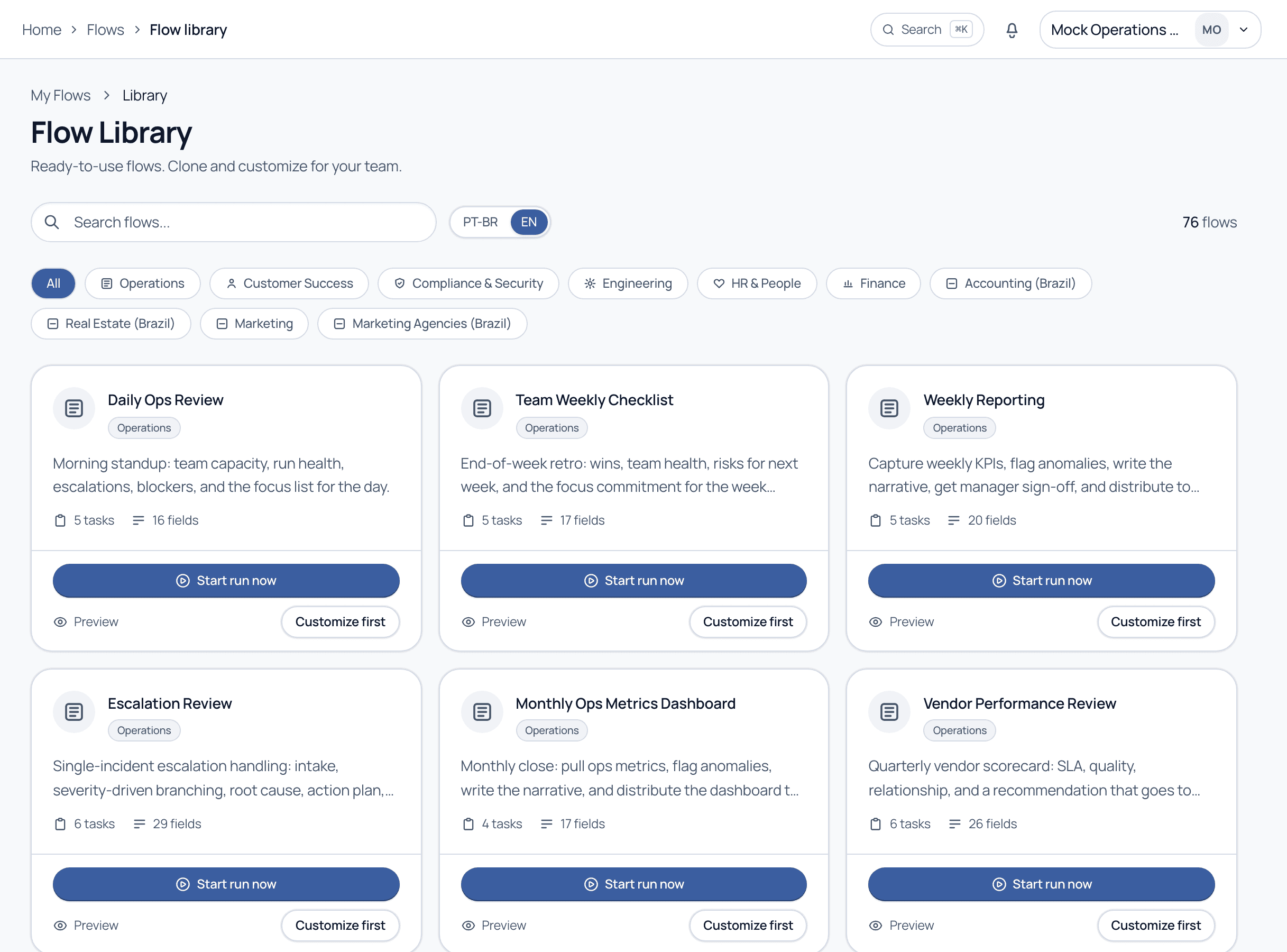Click the Weekly Reporting document icon
This screenshot has height=952, width=1287.
pos(889,409)
